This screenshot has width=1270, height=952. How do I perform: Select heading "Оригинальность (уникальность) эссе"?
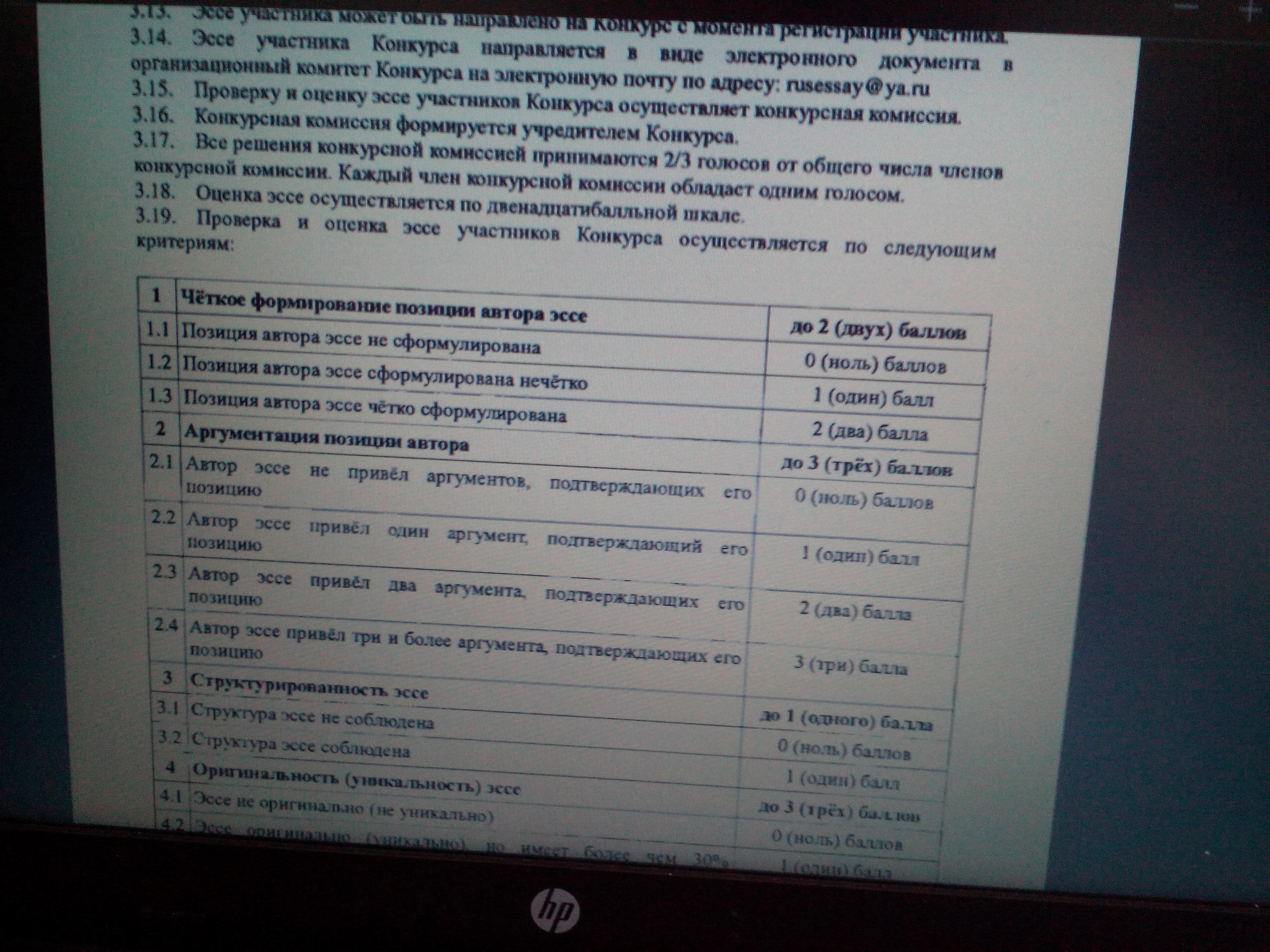coord(357,778)
